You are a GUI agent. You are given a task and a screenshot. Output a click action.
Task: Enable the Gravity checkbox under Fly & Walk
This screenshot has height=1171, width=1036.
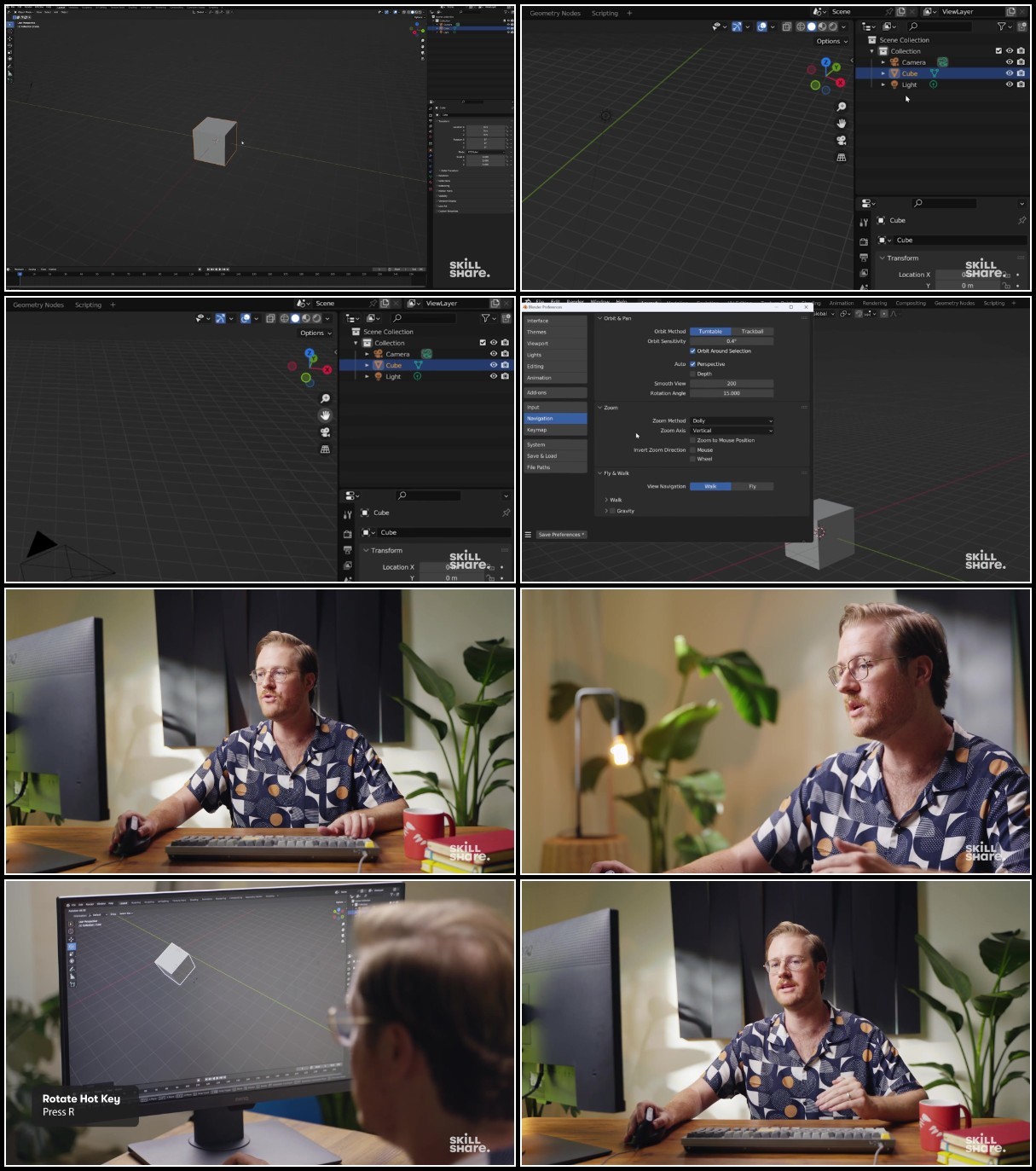coord(612,511)
